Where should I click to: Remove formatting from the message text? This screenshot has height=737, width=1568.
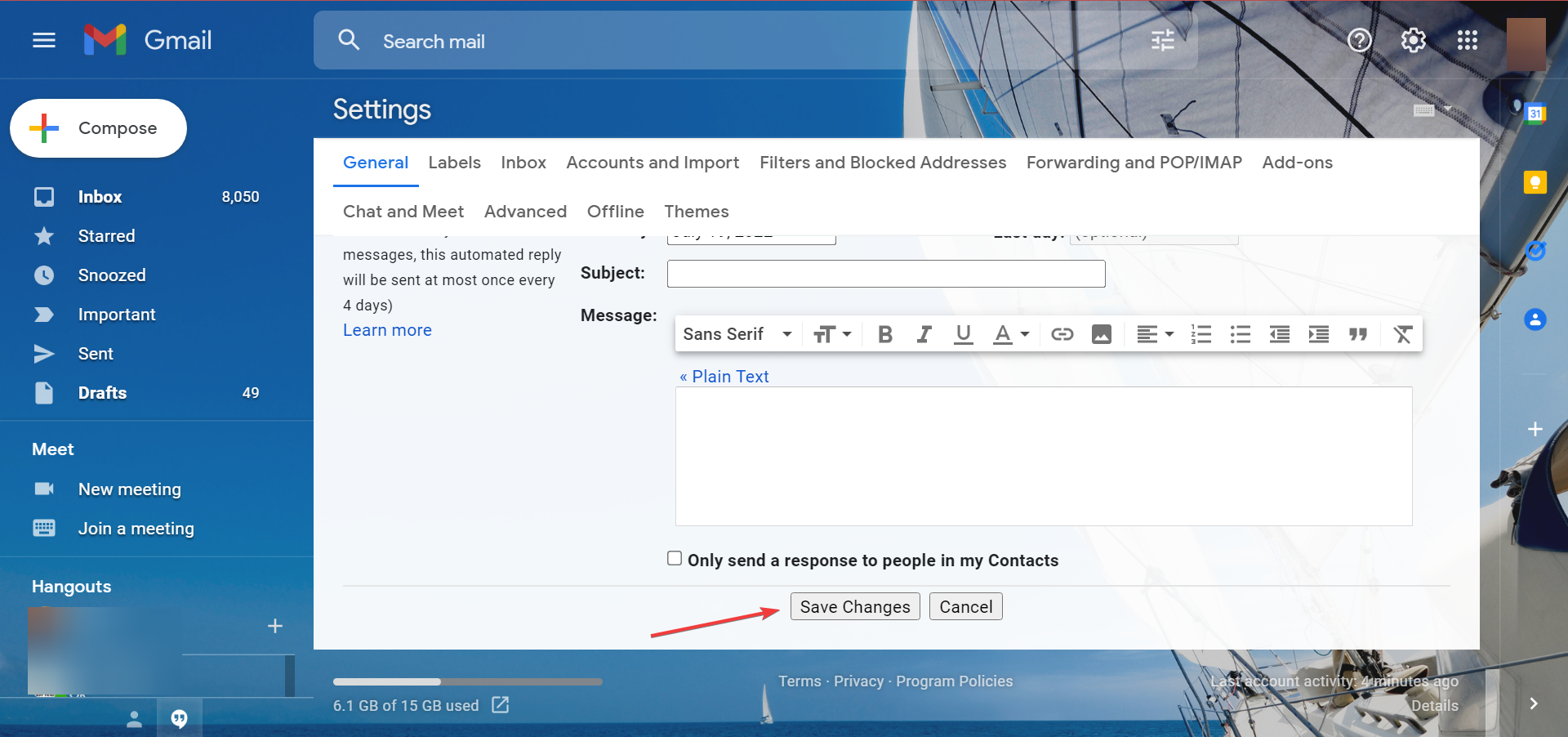pos(1402,333)
